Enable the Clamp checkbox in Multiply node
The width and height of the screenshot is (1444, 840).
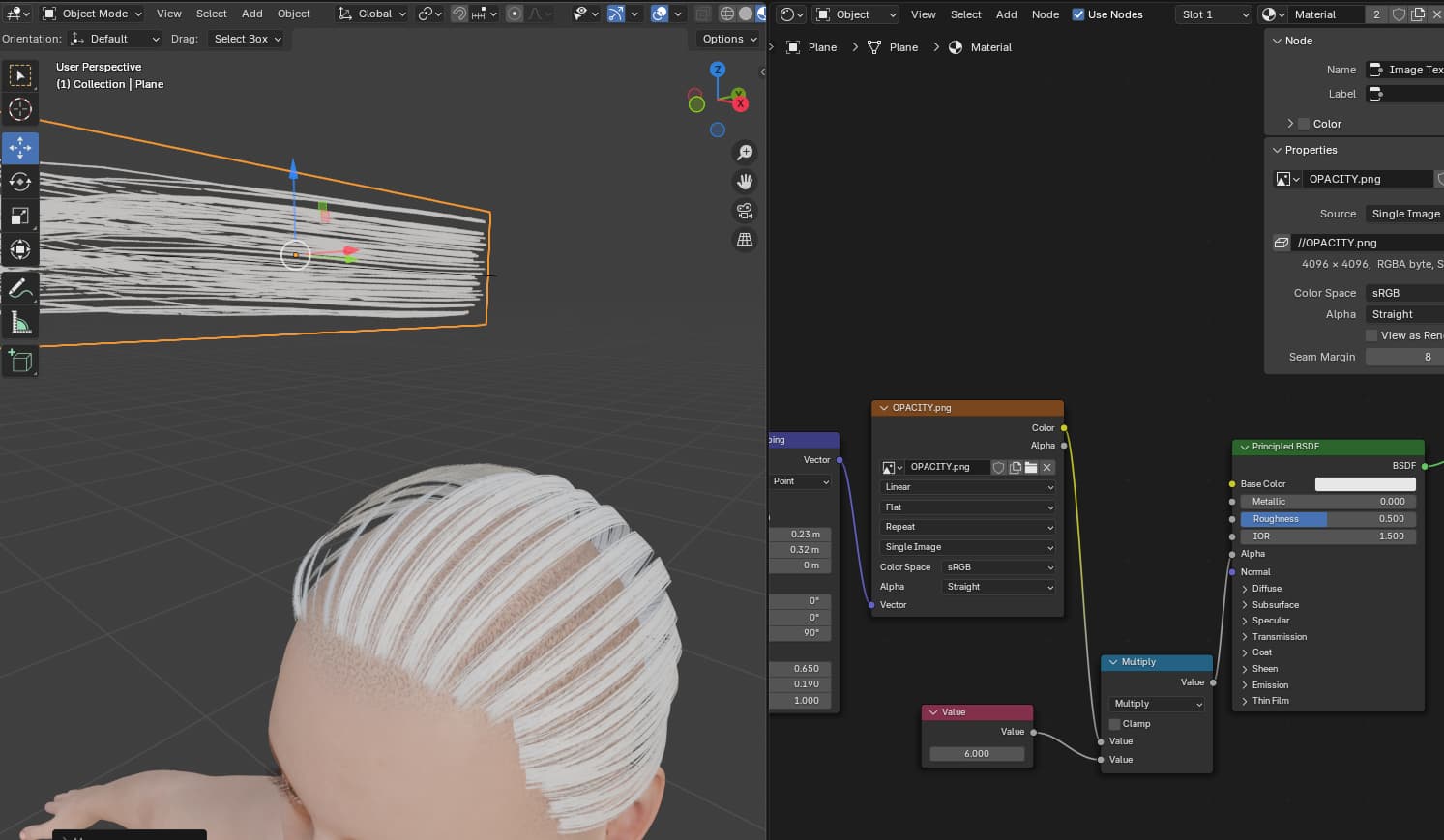[x=1114, y=724]
